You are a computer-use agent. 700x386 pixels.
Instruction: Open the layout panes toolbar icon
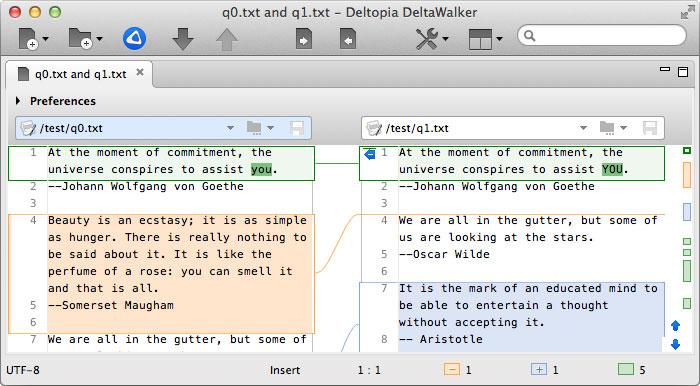(x=480, y=39)
